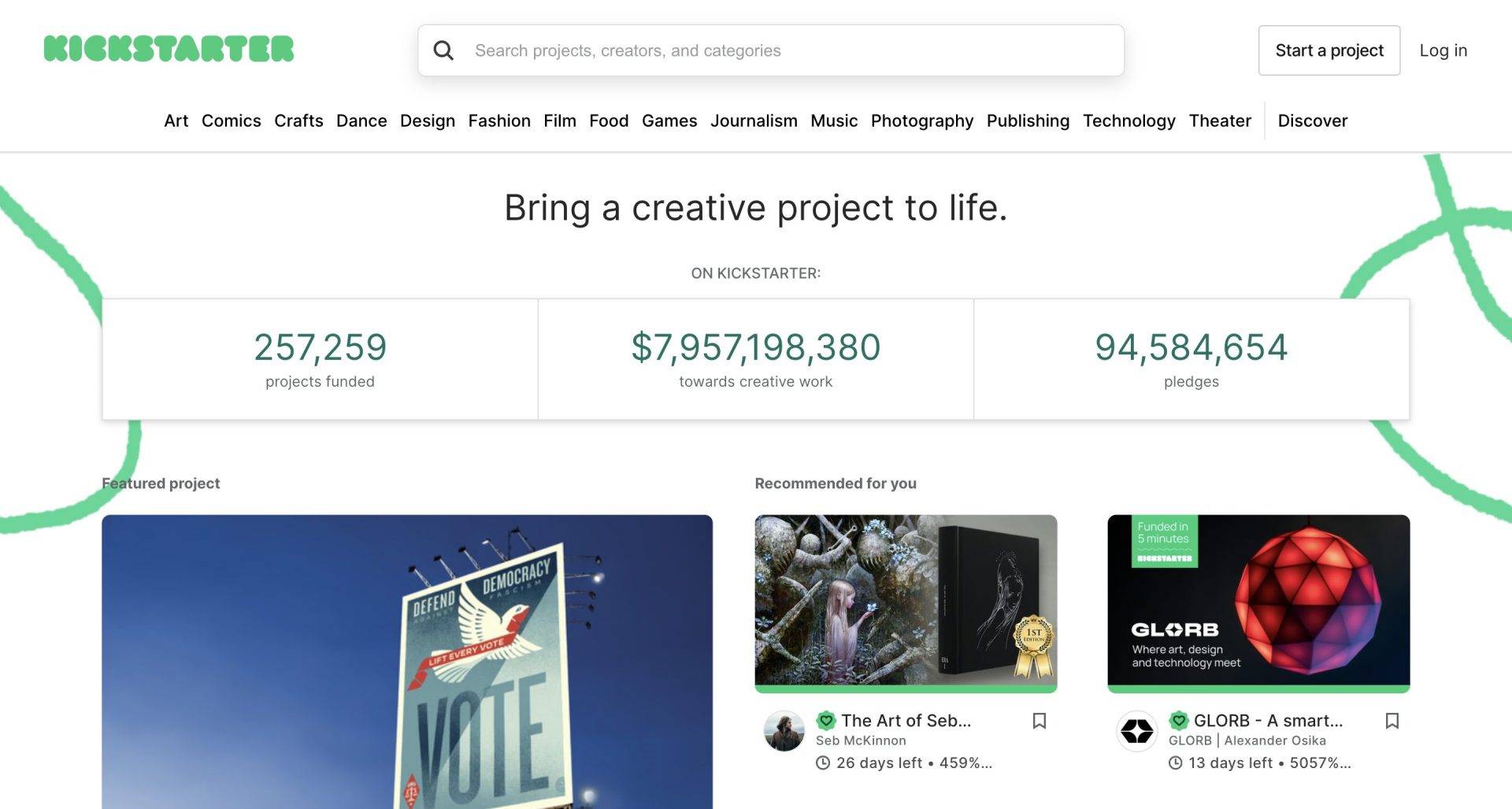
Task: Open the Technology category
Action: click(1128, 121)
